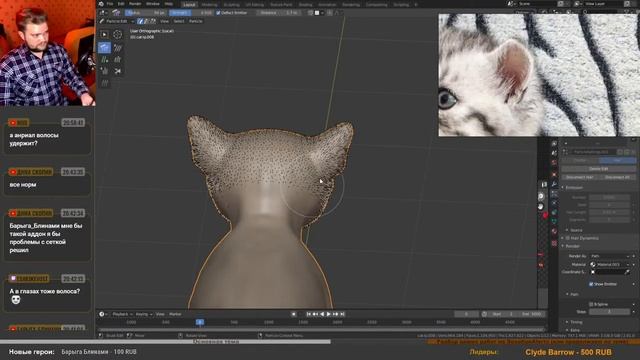Select the Add hair tool
640x360 pixels.
point(104,59)
